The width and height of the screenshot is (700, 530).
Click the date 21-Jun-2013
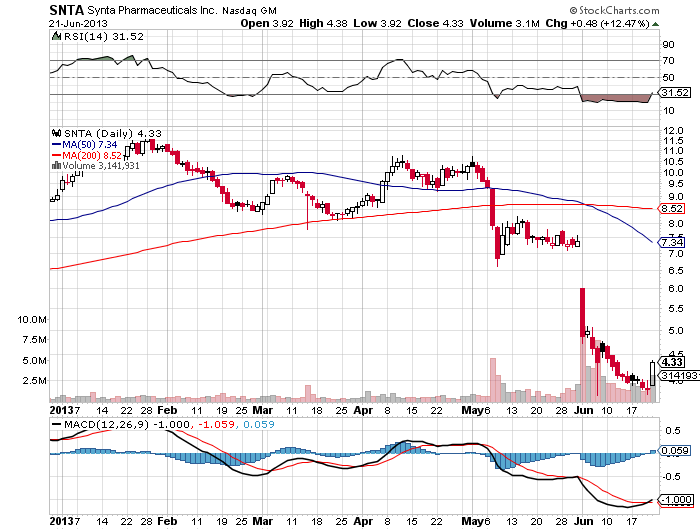point(78,24)
